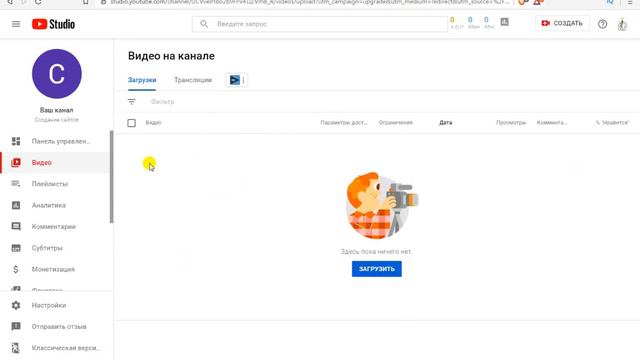
Task: Sort by the 'Дата' column header
Action: (x=445, y=122)
